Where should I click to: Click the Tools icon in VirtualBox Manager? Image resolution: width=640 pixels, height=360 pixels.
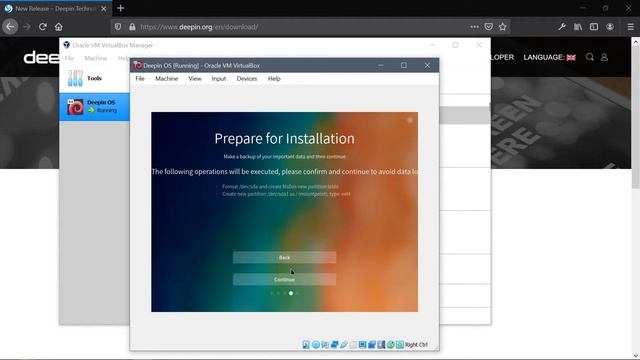click(75, 78)
